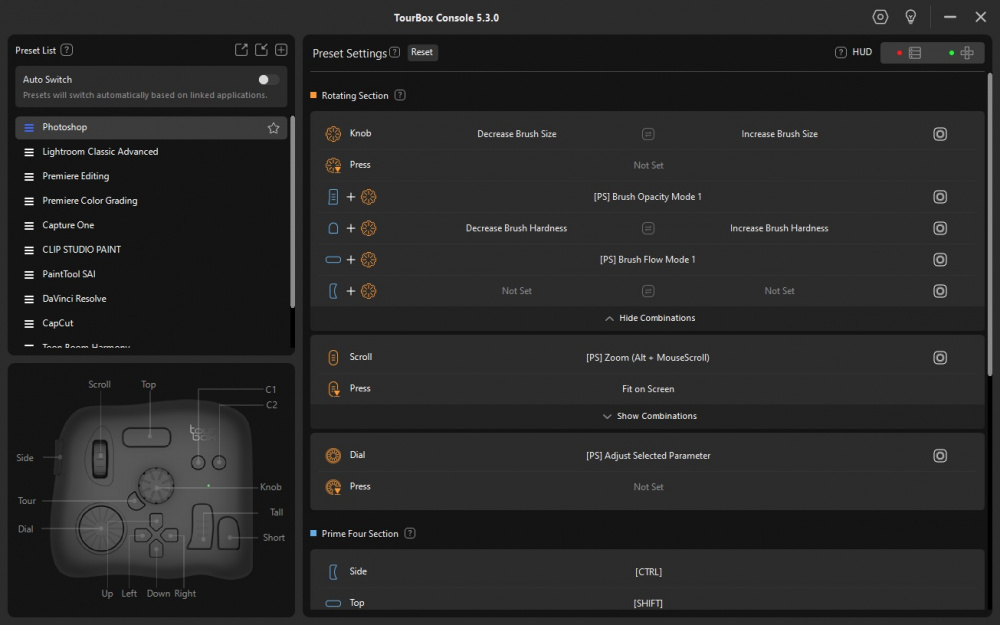Screen dimensions: 1000x625
Task: Click the lightbulb tips icon
Action: click(x=911, y=17)
